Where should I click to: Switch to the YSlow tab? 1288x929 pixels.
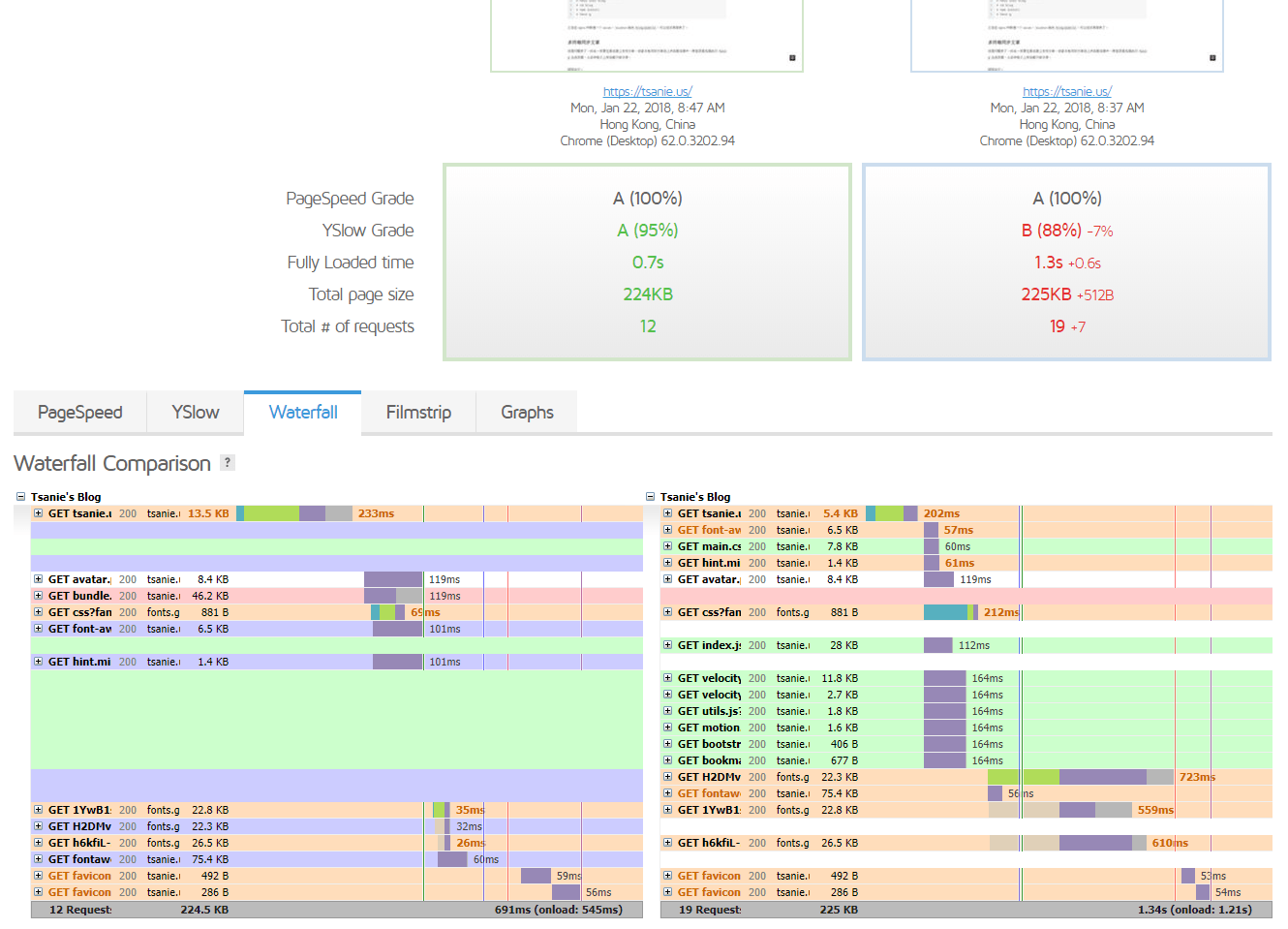[196, 412]
